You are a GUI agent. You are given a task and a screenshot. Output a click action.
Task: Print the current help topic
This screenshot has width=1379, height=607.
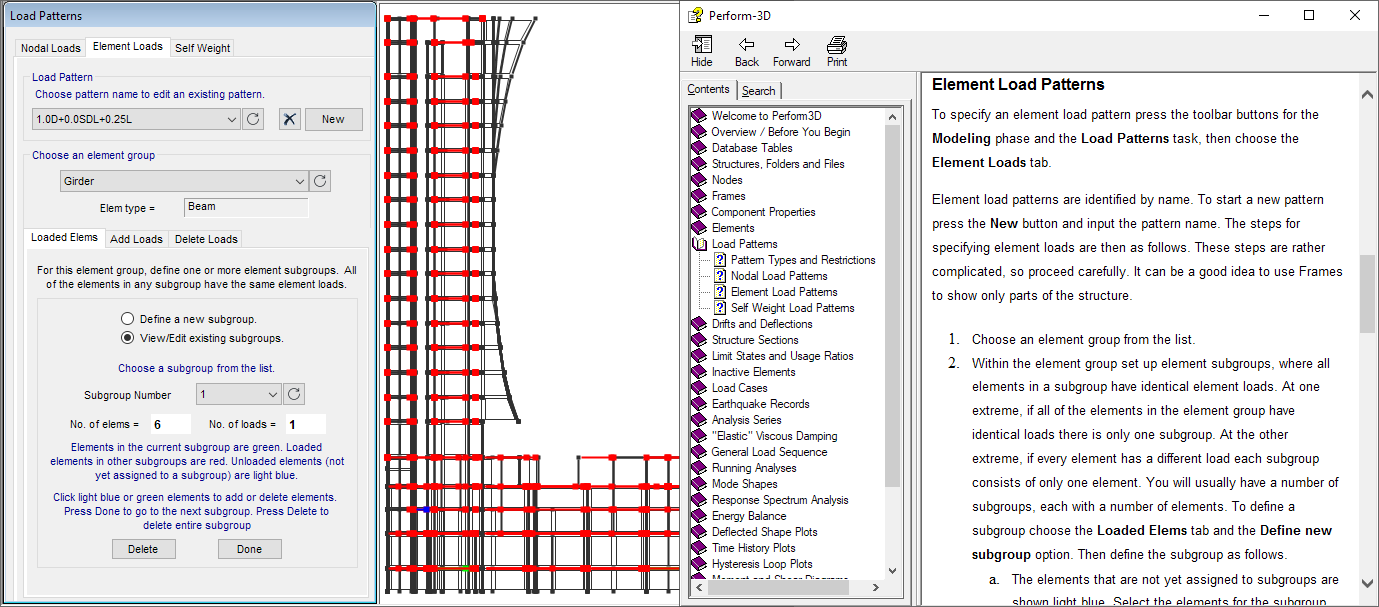point(837,51)
